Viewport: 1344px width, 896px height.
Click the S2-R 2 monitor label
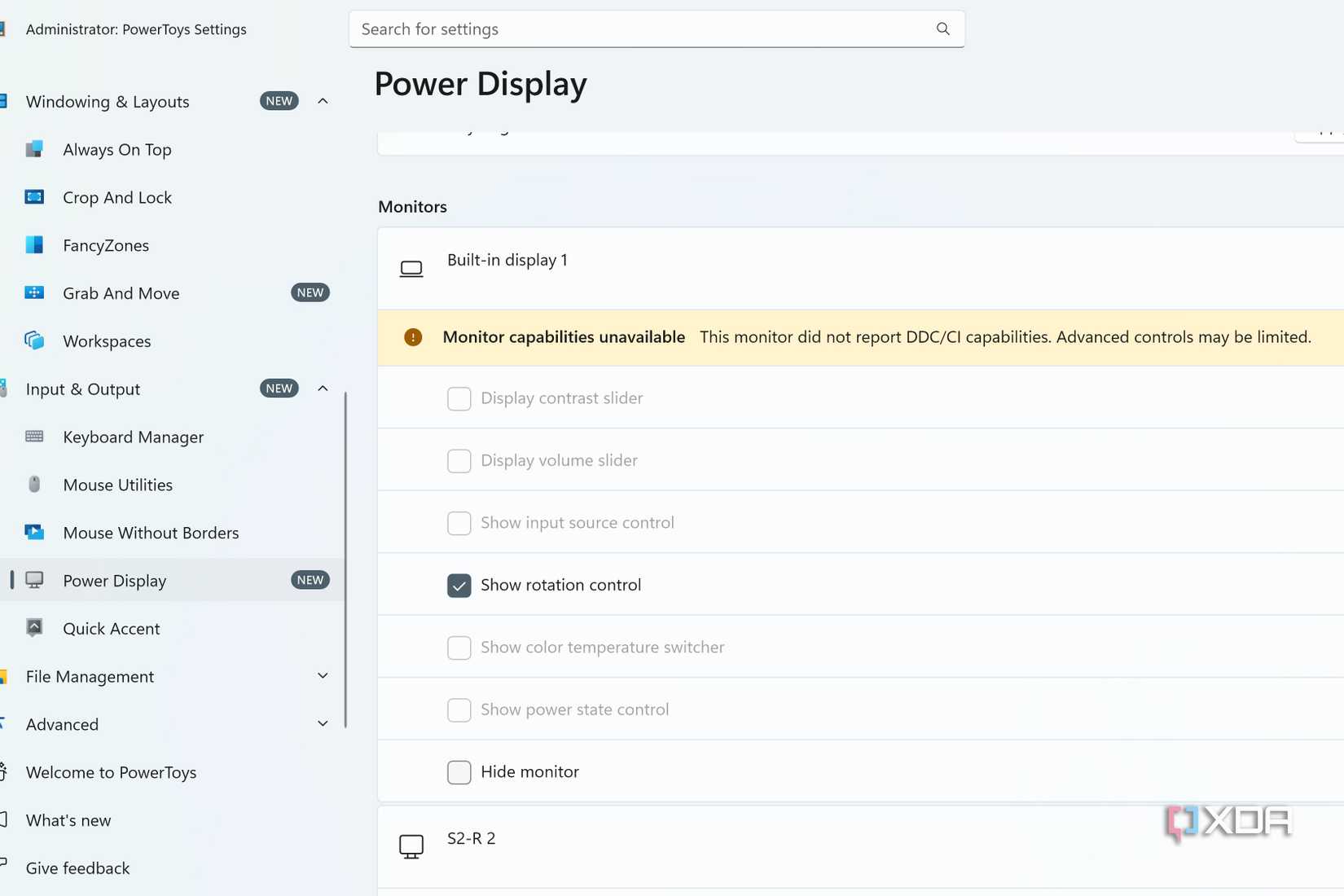pyautogui.click(x=472, y=838)
